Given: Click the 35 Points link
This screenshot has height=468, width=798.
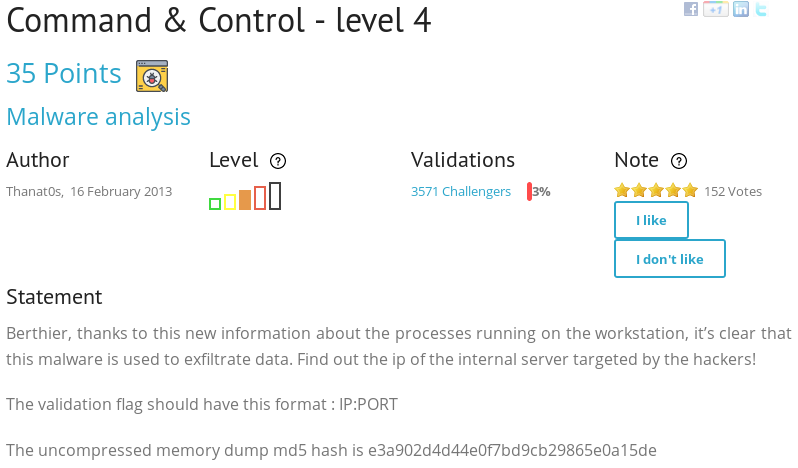Looking at the screenshot, I should point(64,74).
